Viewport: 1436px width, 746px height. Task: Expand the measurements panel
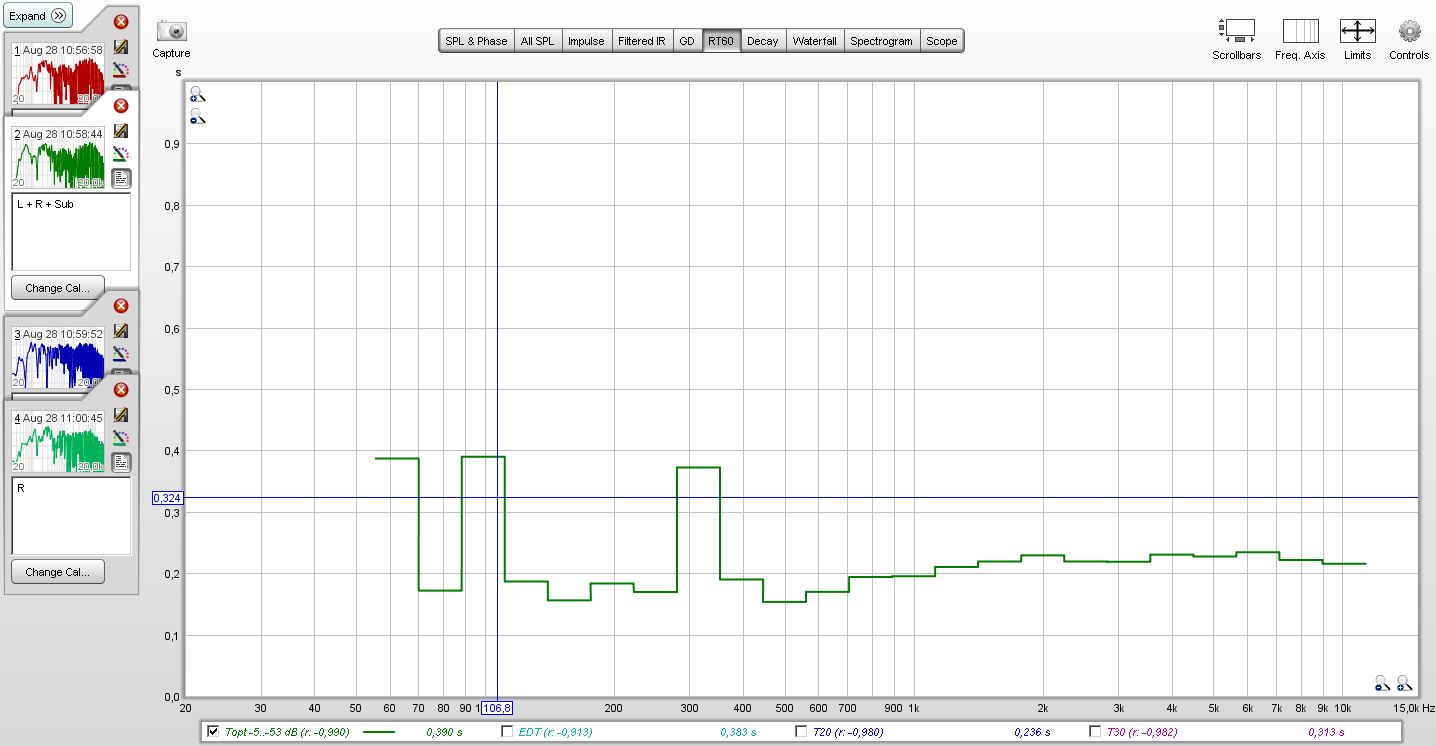point(37,15)
